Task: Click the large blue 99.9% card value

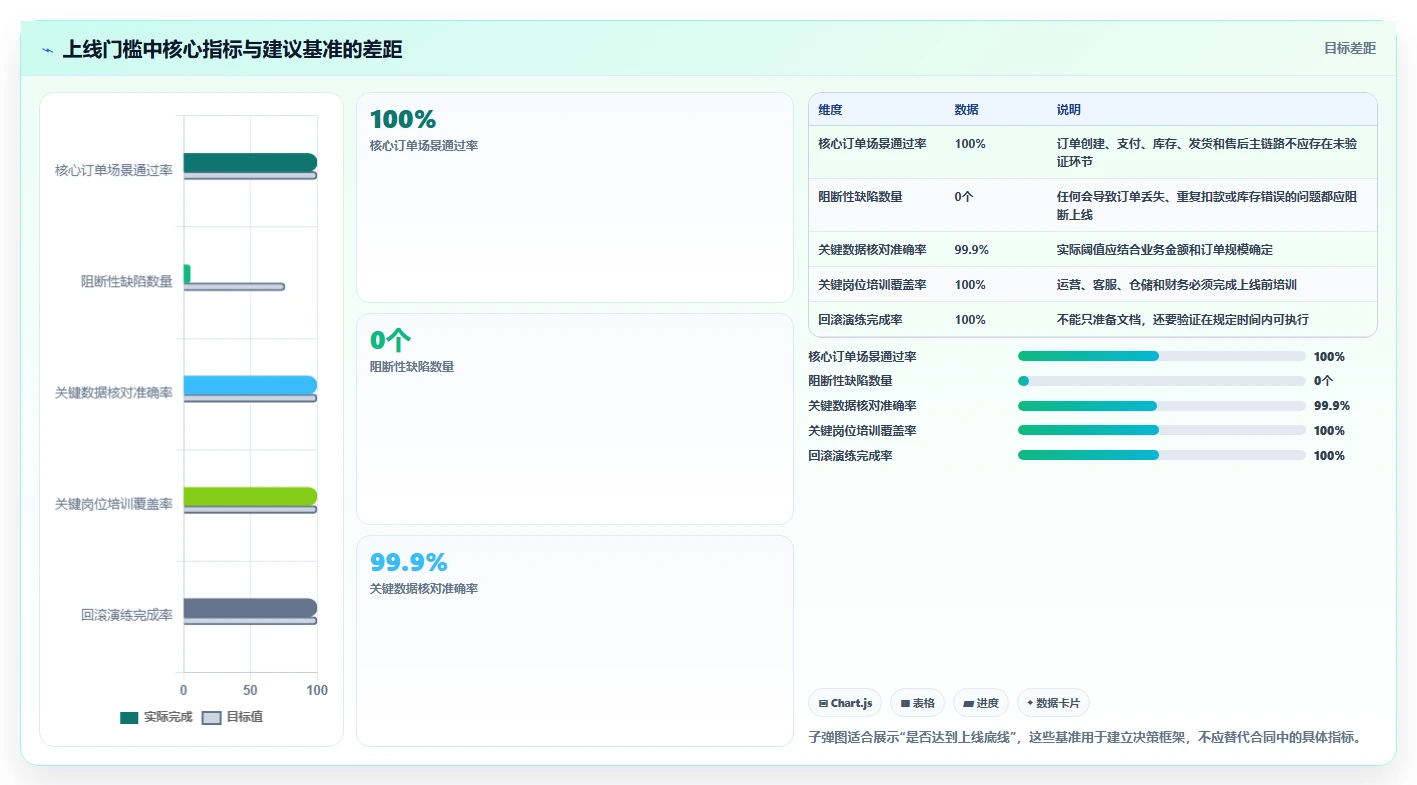Action: pyautogui.click(x=408, y=563)
